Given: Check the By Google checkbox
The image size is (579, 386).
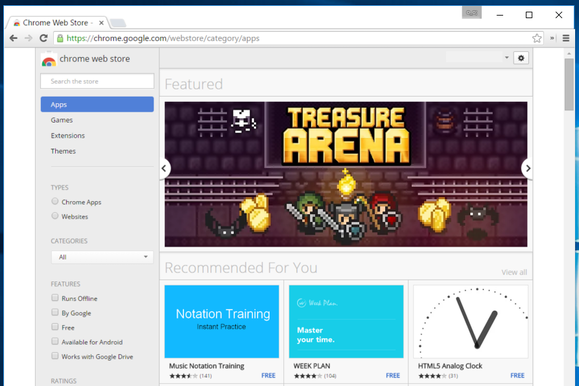Looking at the screenshot, I should pyautogui.click(x=55, y=312).
